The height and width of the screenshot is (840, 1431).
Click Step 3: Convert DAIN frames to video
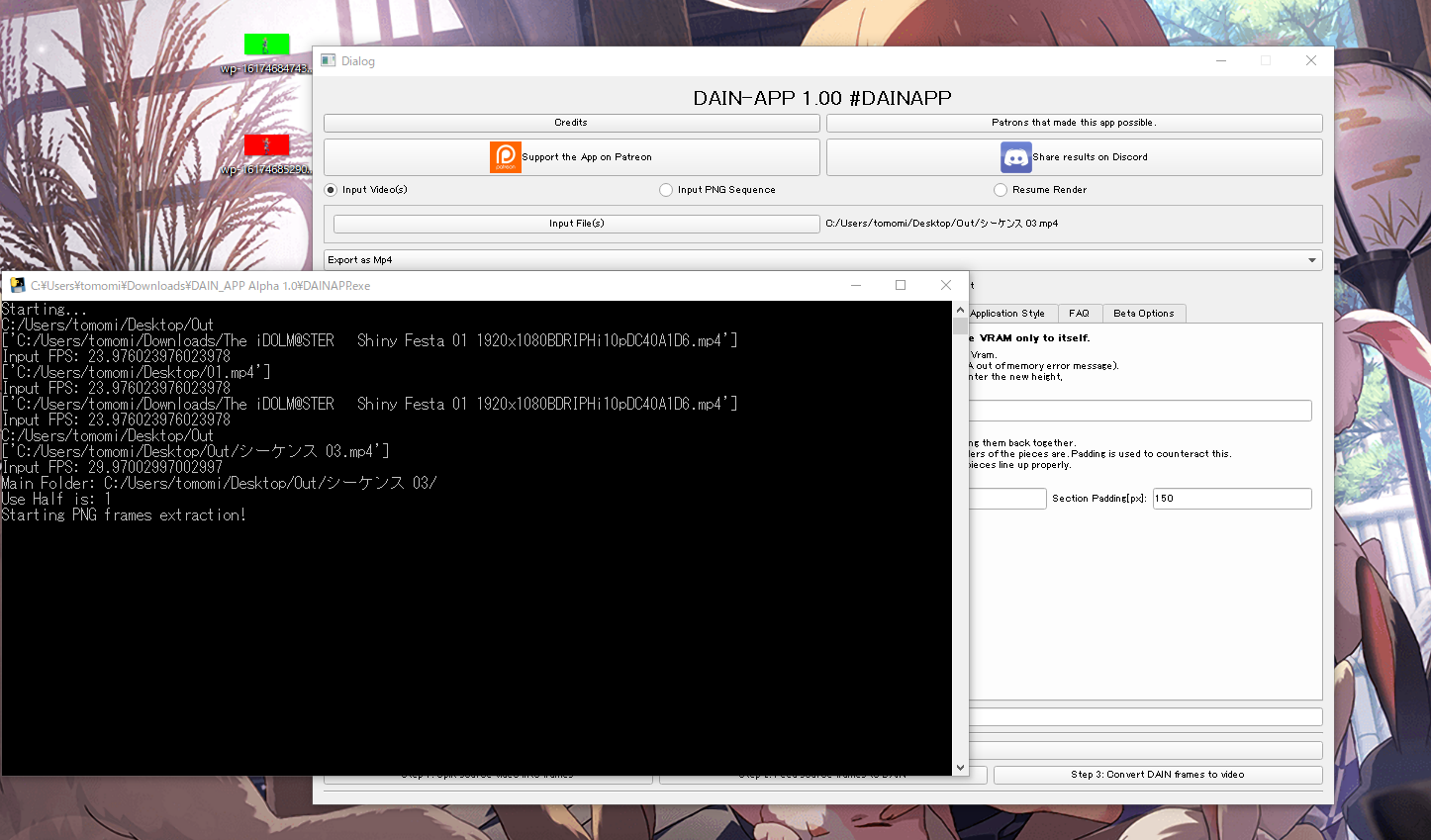click(1158, 775)
